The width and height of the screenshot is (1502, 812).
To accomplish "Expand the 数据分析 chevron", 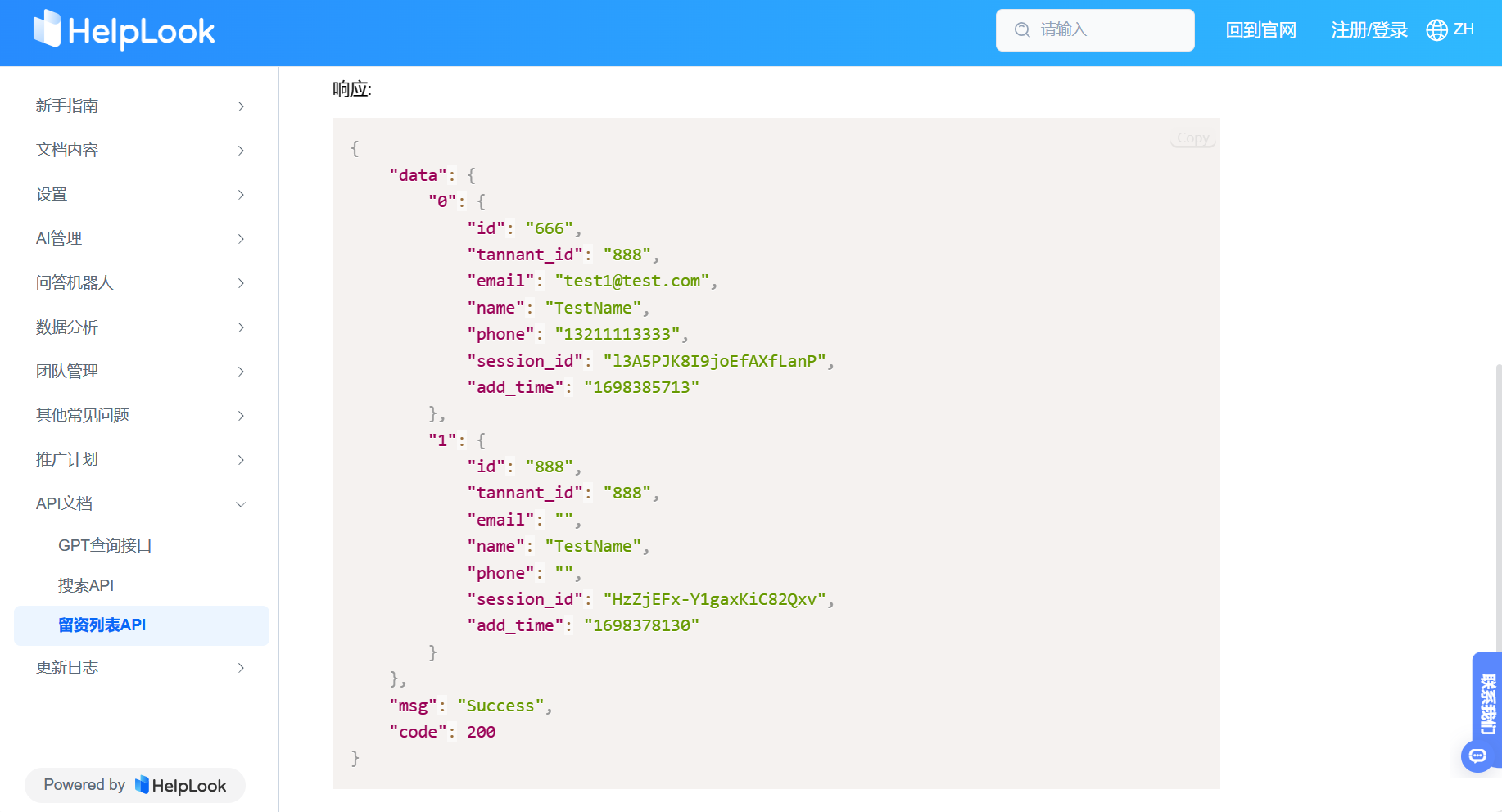I will click(241, 327).
